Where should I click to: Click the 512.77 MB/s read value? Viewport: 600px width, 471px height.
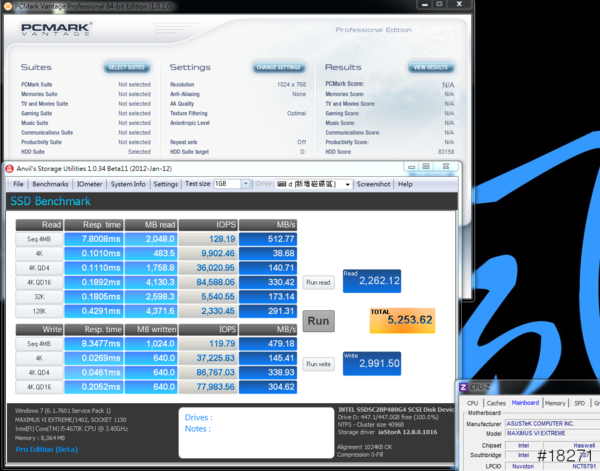click(268, 239)
